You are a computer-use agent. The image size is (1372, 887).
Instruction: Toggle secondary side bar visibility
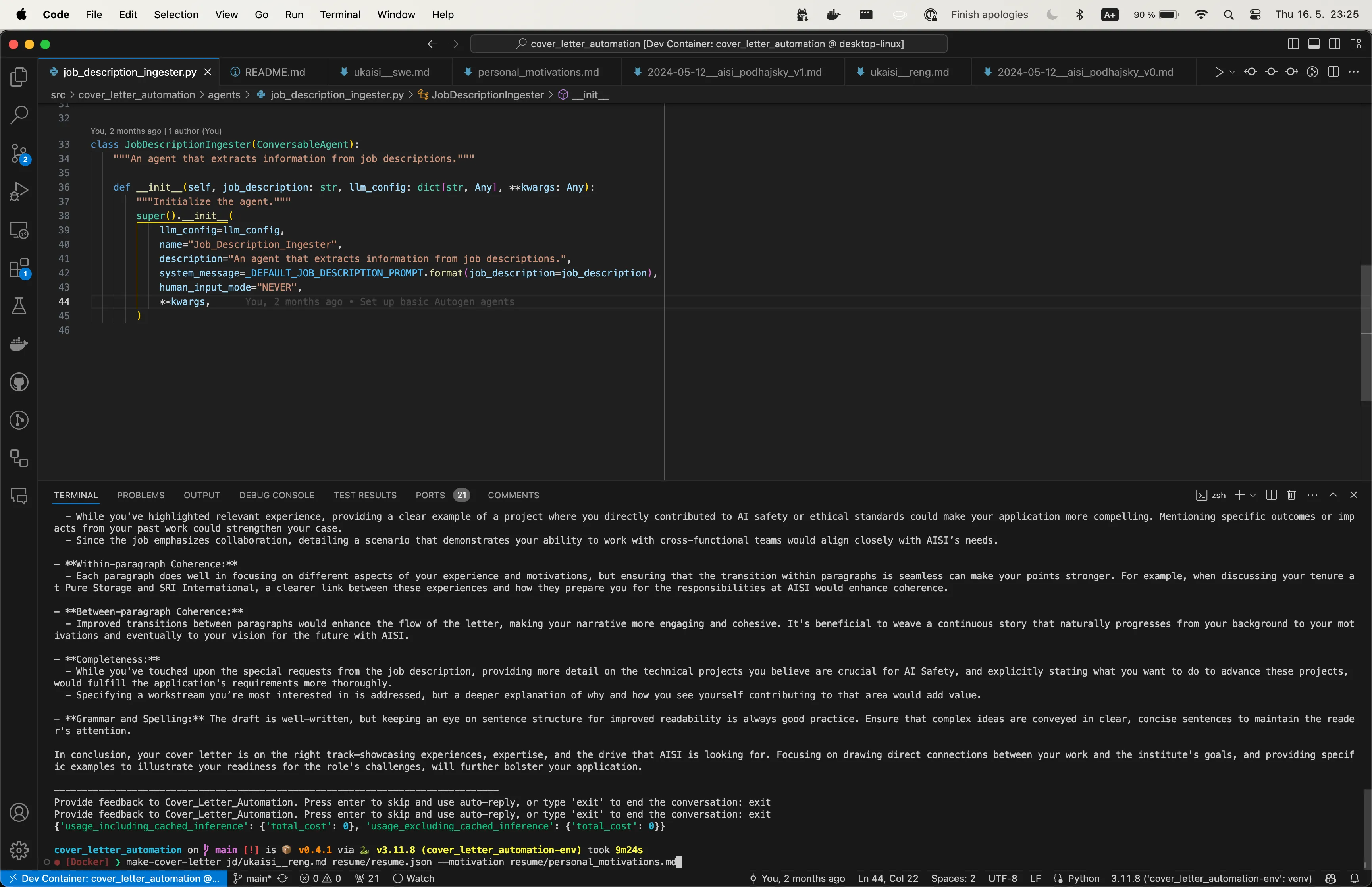tap(1335, 44)
